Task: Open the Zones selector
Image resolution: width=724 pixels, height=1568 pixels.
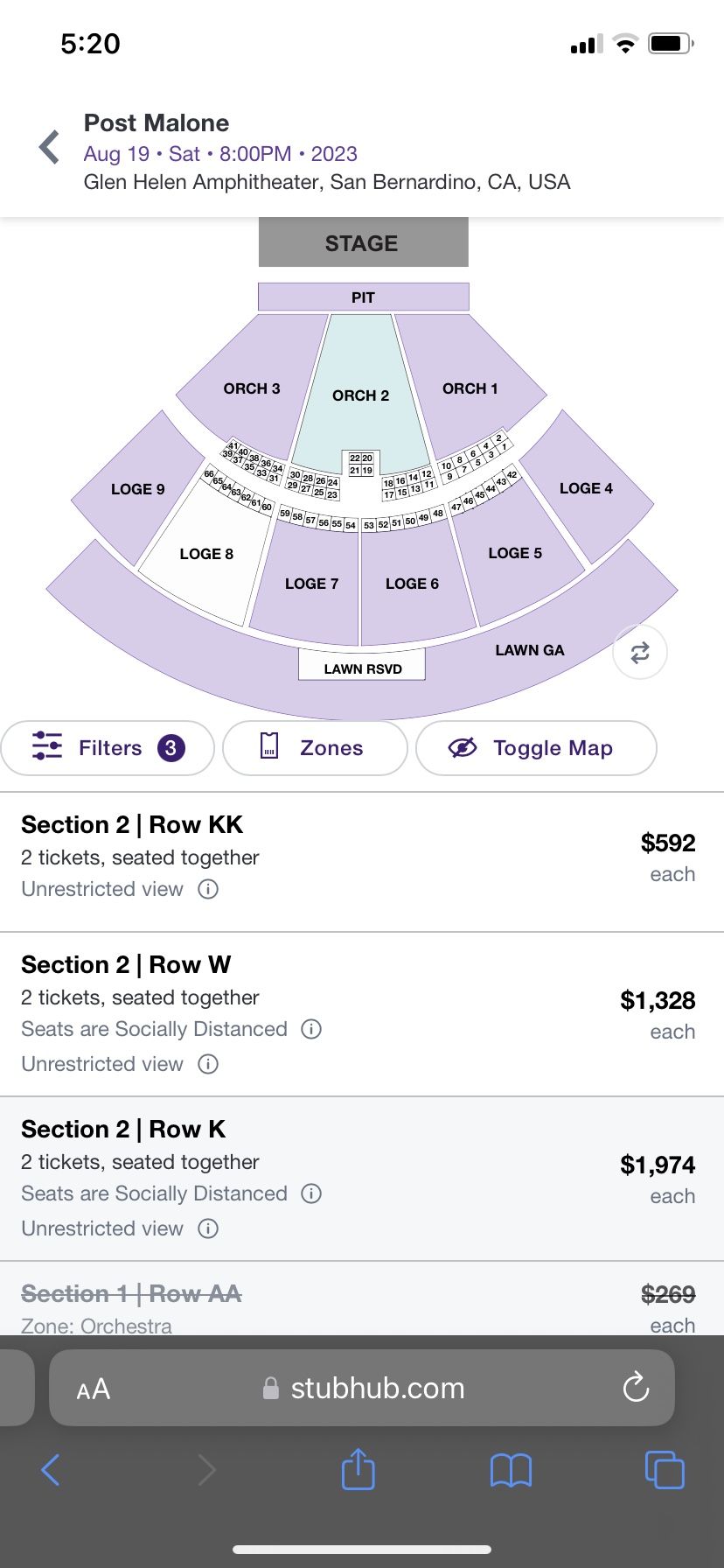Action: point(315,748)
